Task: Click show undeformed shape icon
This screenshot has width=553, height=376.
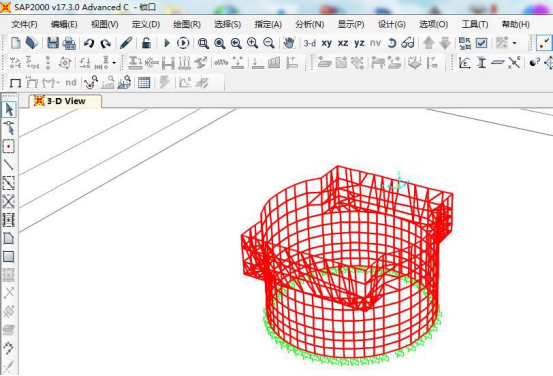Action: (x=15, y=83)
